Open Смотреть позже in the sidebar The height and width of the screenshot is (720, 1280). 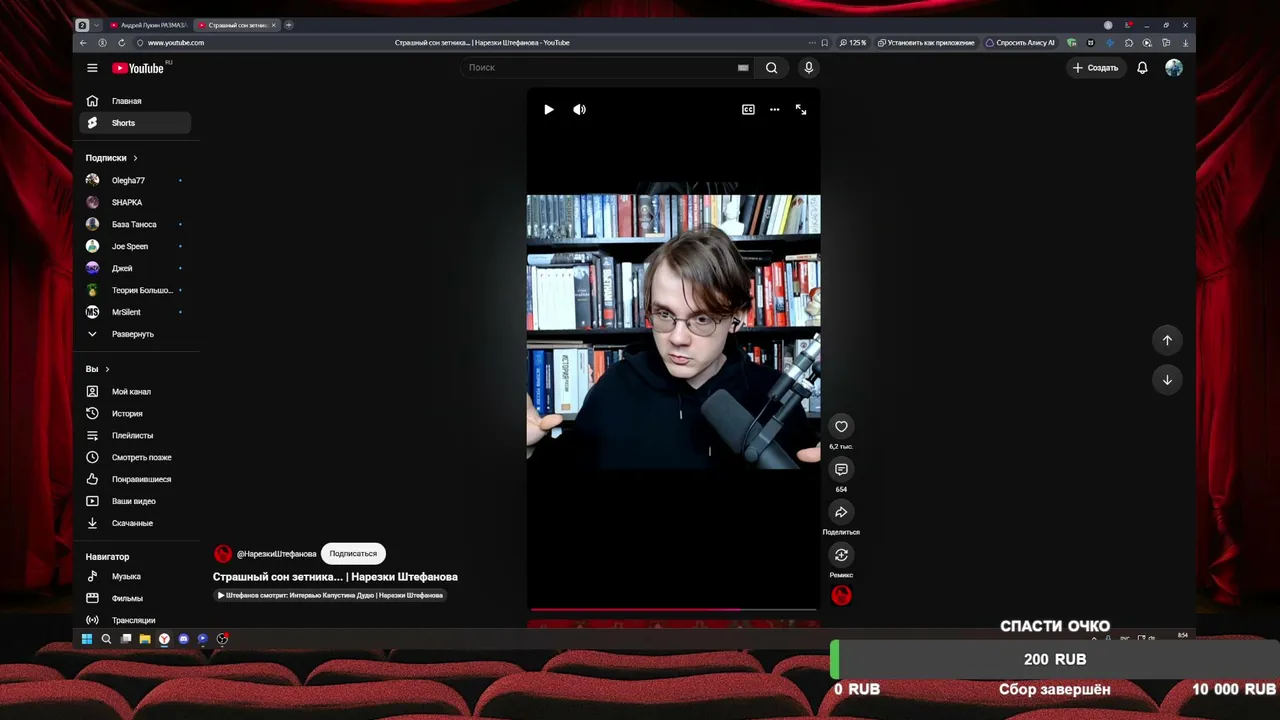136,458
